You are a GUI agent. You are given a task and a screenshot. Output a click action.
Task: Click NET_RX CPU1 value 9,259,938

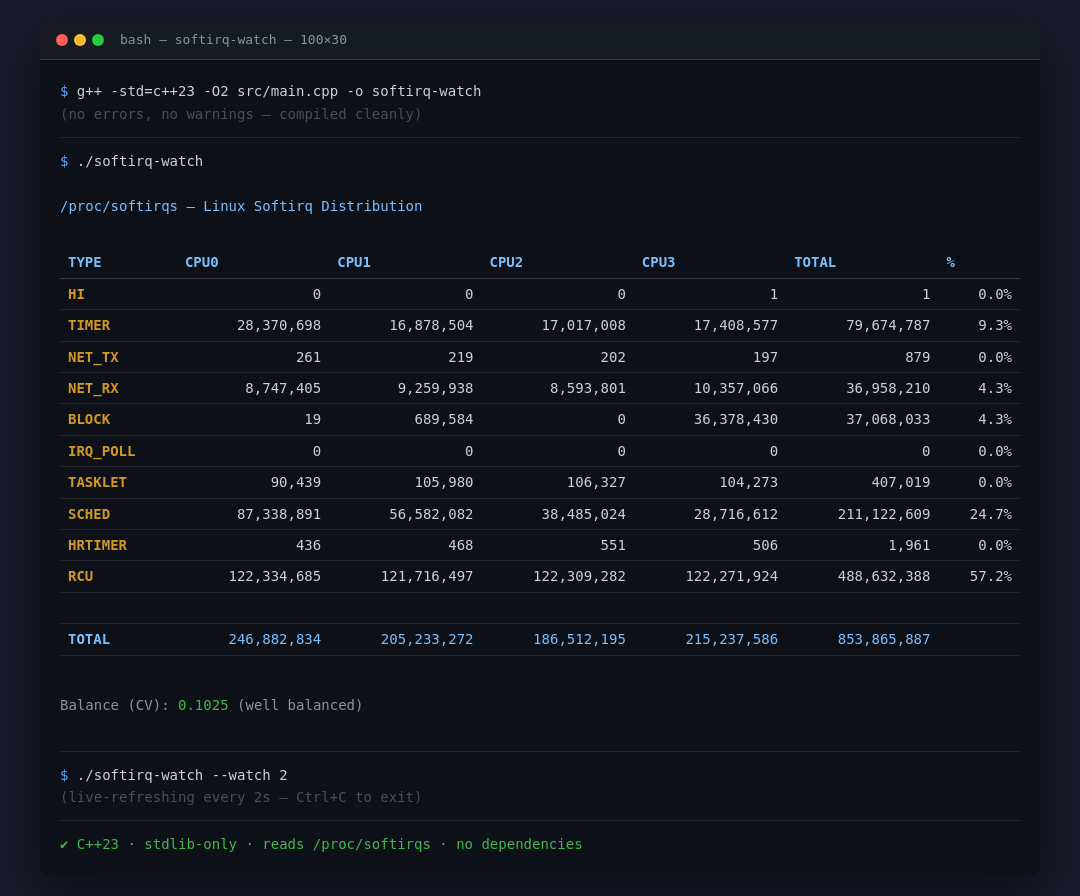pos(435,388)
